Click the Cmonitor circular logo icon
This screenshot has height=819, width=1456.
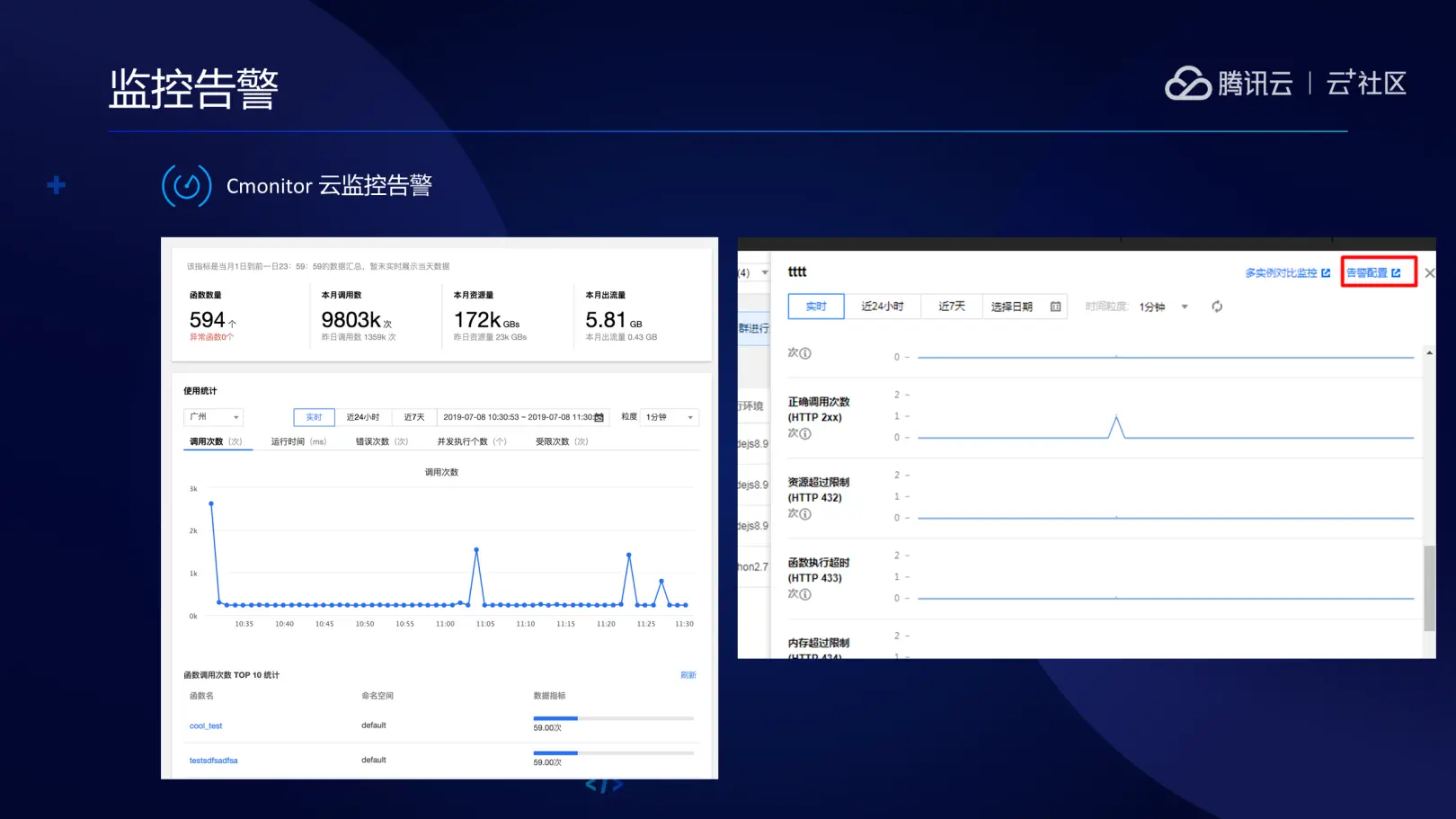(187, 186)
